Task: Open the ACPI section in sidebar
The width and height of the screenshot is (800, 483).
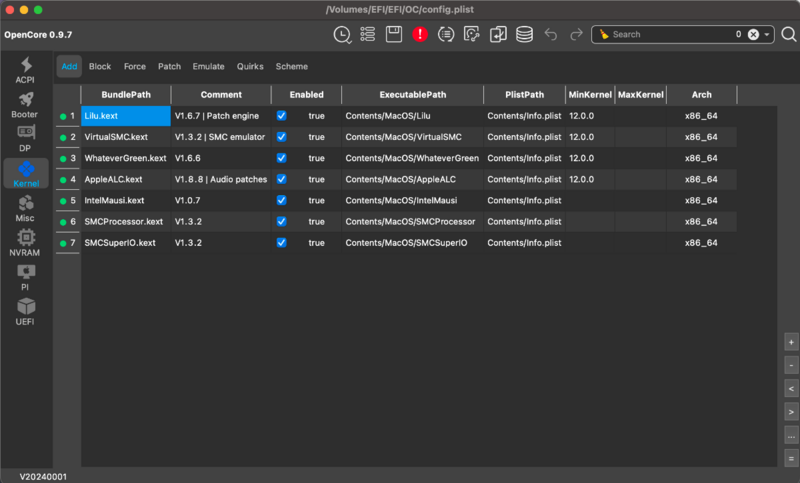Action: click(x=25, y=71)
